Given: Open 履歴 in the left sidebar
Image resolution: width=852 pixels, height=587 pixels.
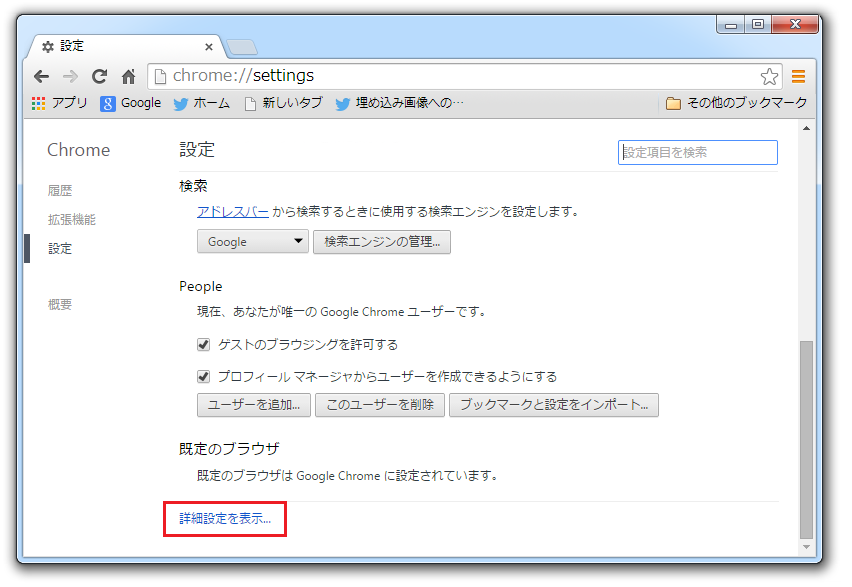Looking at the screenshot, I should [60, 190].
